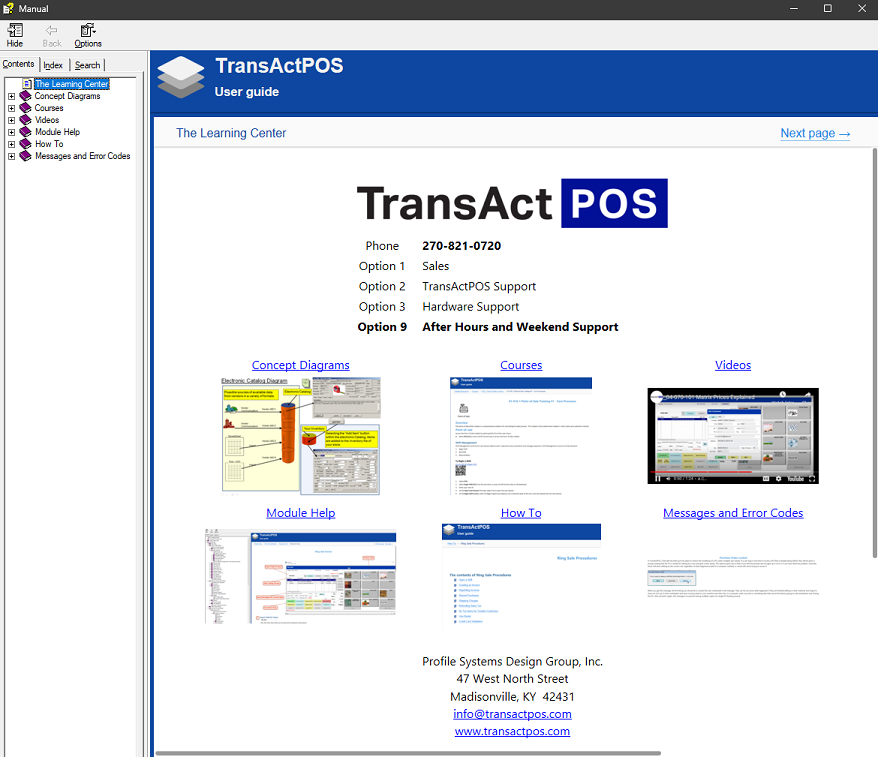Click the Videos book icon in tree
This screenshot has width=878, height=757.
coord(25,120)
